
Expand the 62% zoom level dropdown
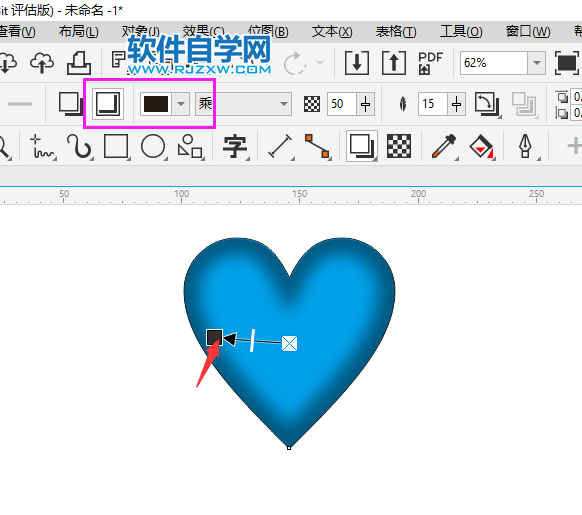pos(536,63)
